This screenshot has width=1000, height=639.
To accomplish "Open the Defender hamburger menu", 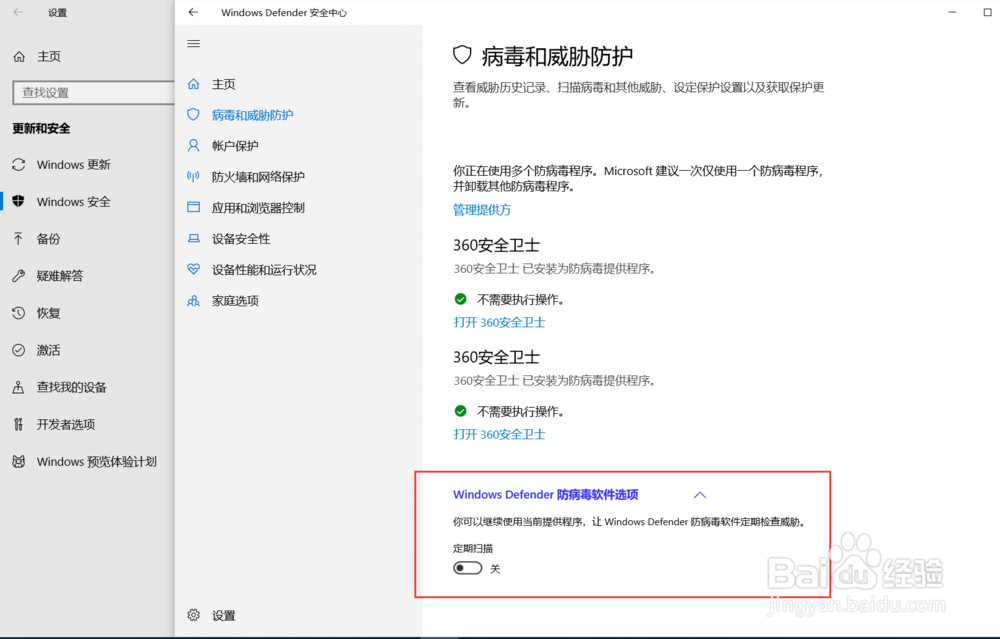I will point(193,43).
